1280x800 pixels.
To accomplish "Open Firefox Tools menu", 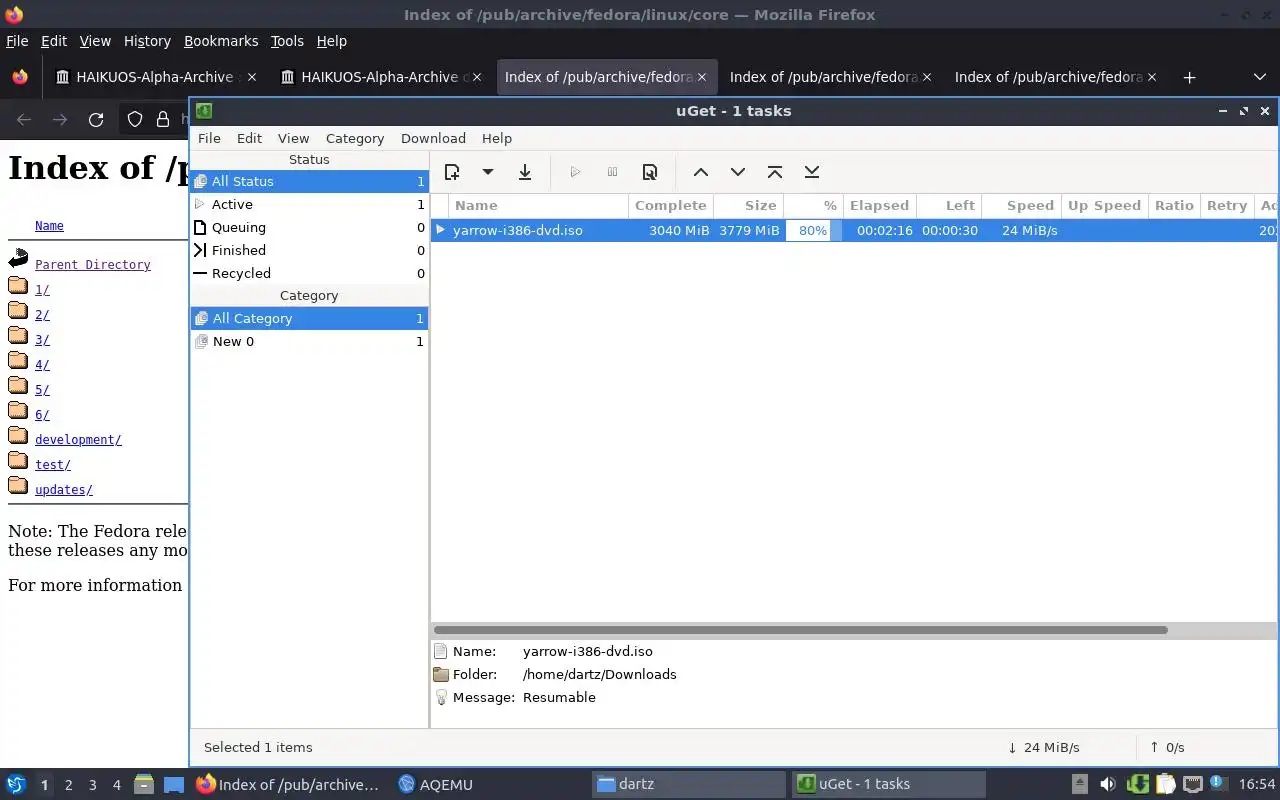I will (287, 41).
